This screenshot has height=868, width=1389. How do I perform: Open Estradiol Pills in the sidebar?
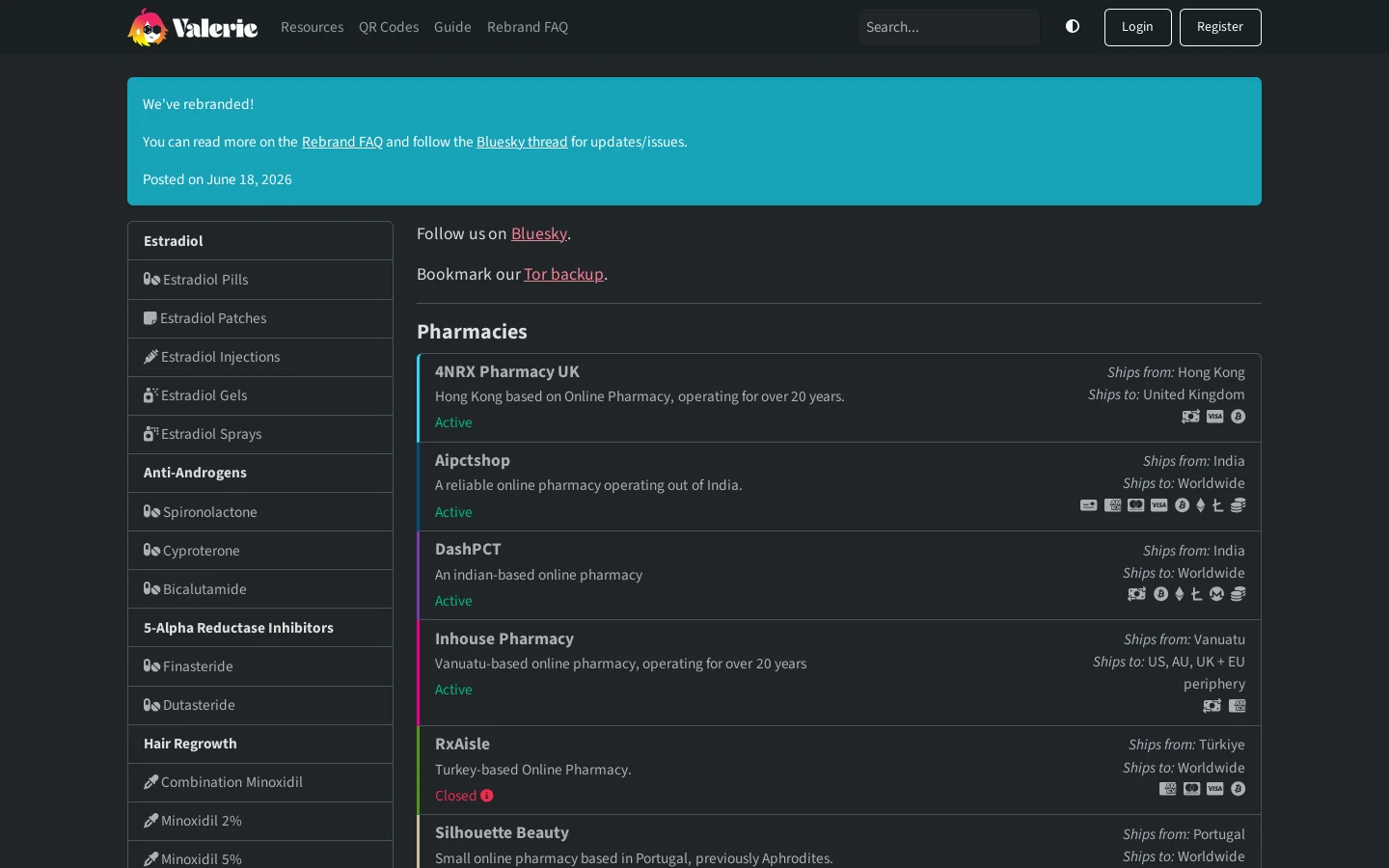[x=260, y=280]
